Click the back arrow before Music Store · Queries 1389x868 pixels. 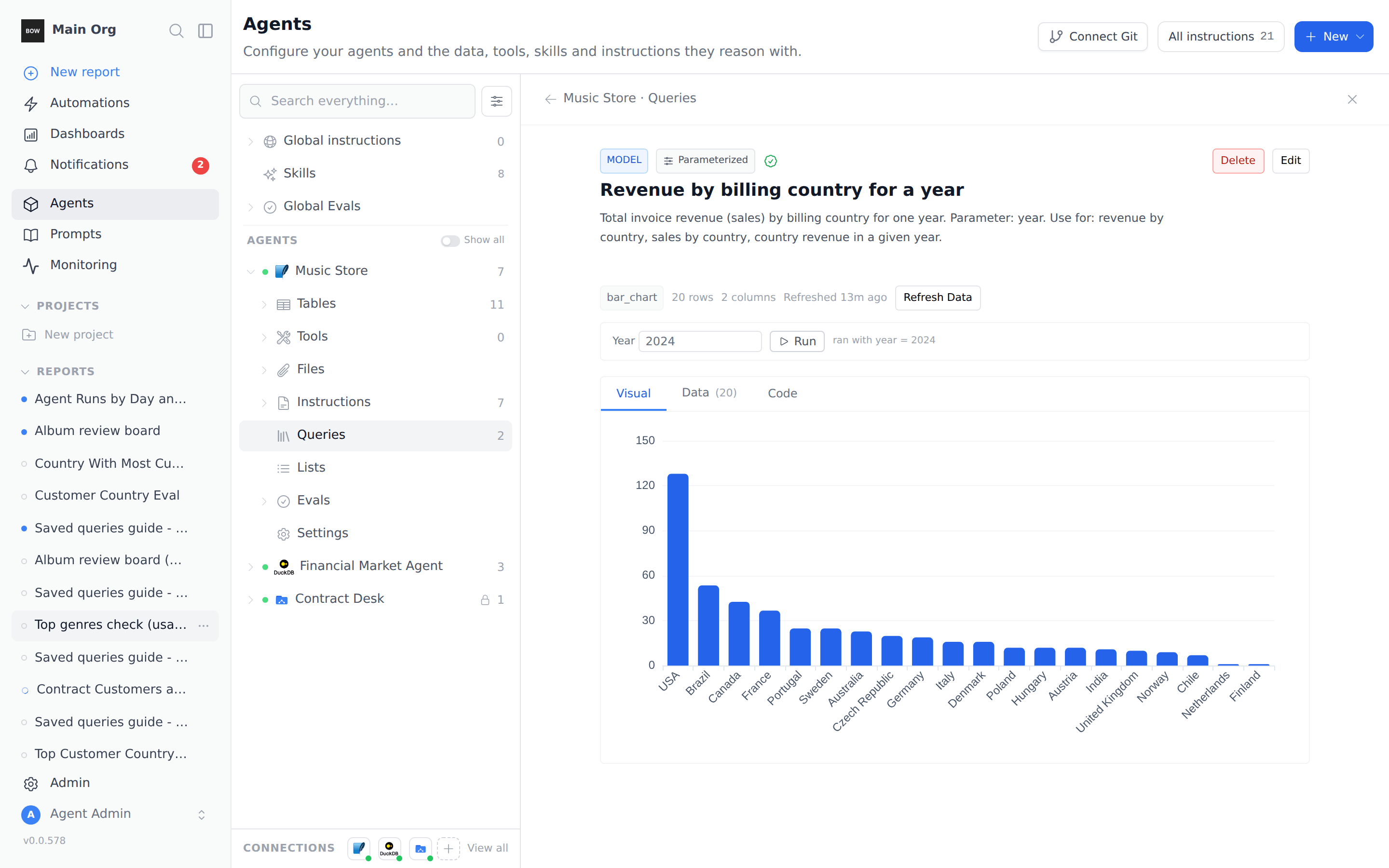550,99
